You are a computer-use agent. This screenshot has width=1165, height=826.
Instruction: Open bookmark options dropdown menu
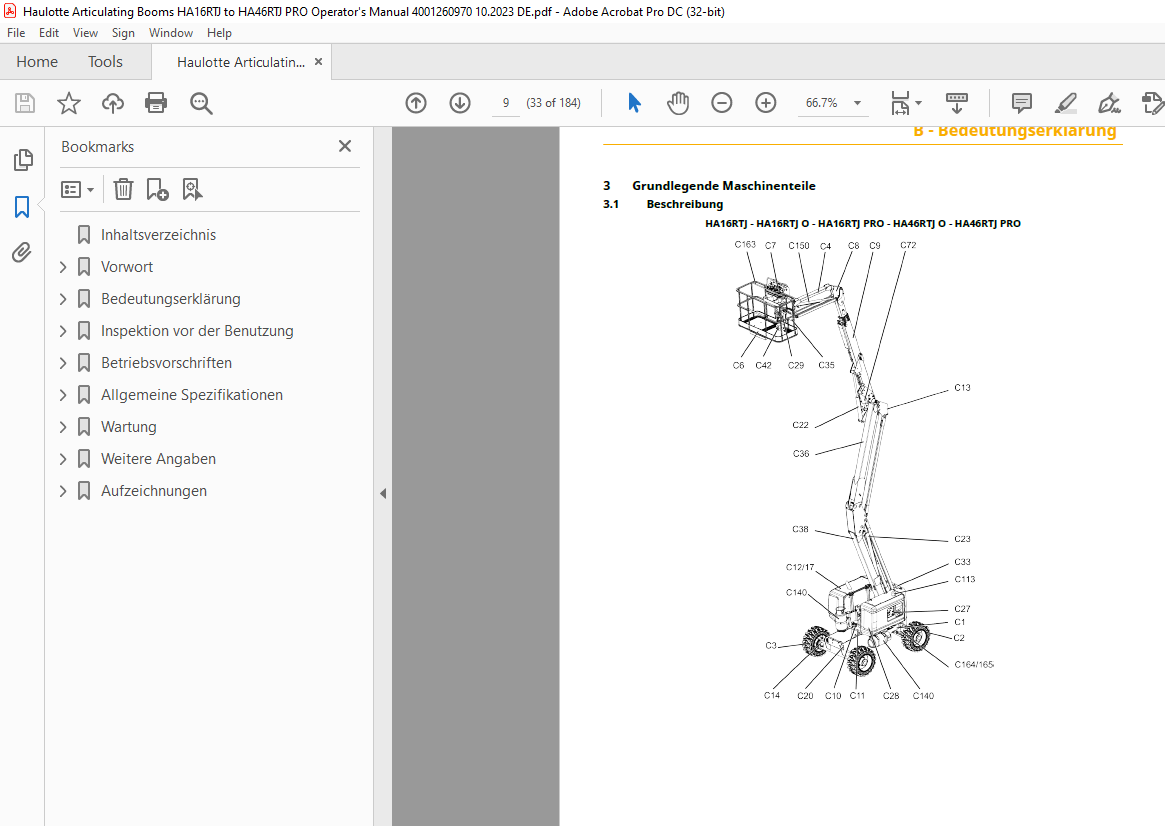(x=77, y=189)
